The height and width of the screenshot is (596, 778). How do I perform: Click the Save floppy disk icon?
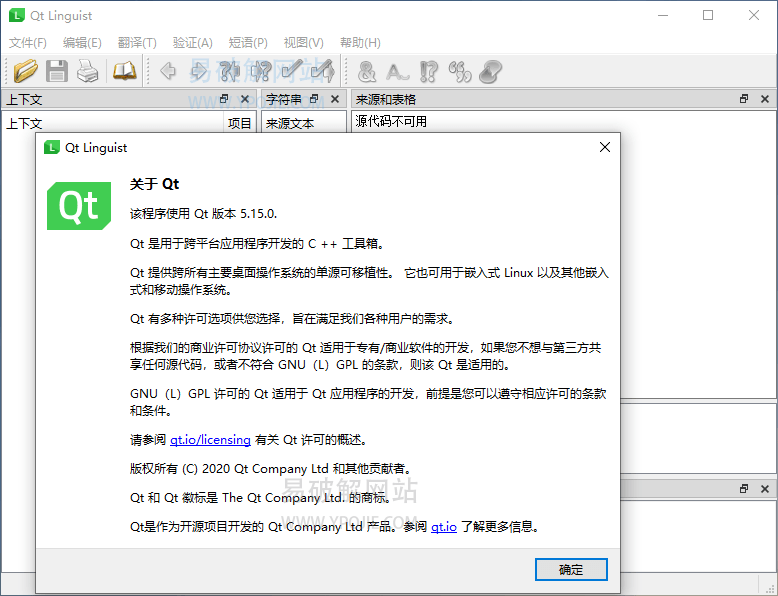point(57,71)
